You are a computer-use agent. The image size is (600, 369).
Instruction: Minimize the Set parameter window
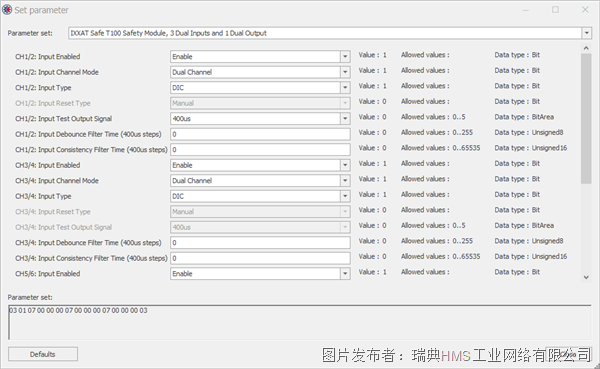(525, 10)
